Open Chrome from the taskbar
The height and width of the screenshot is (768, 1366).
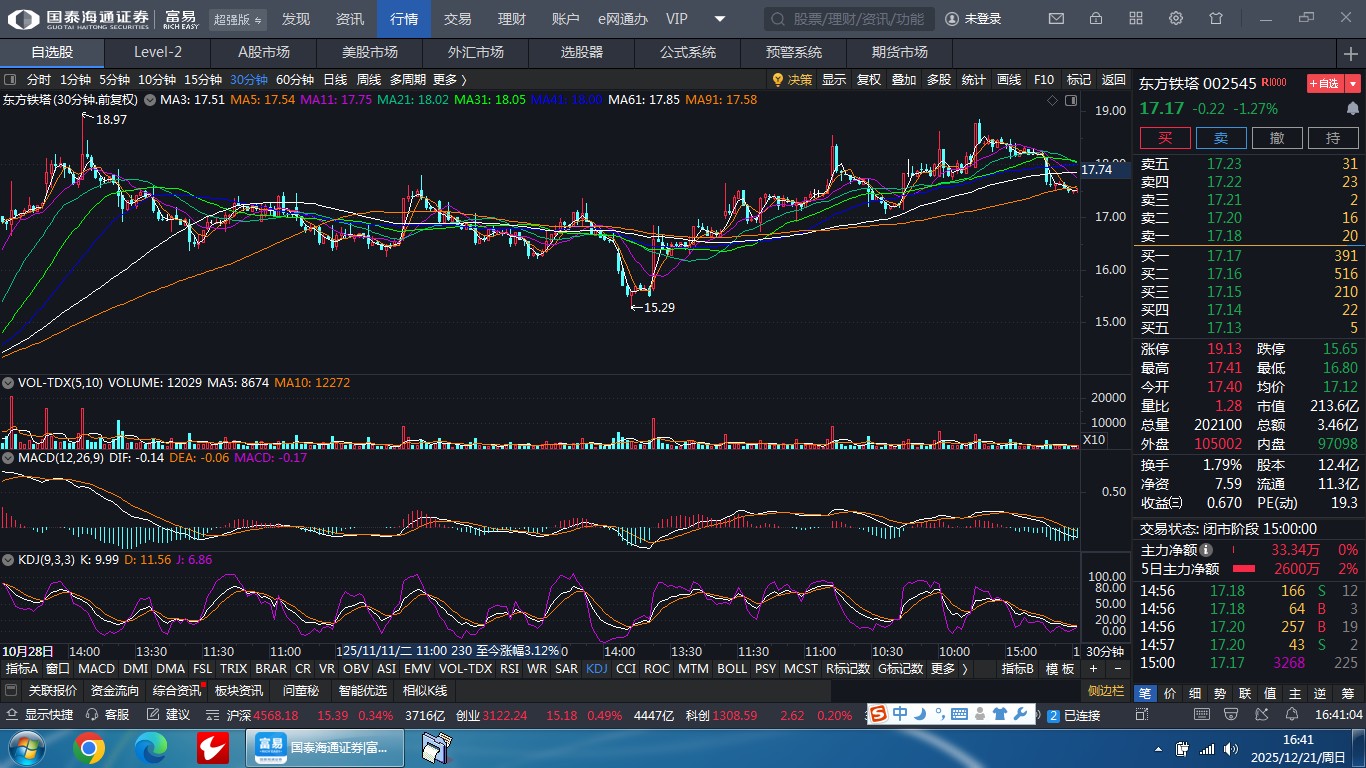point(88,747)
